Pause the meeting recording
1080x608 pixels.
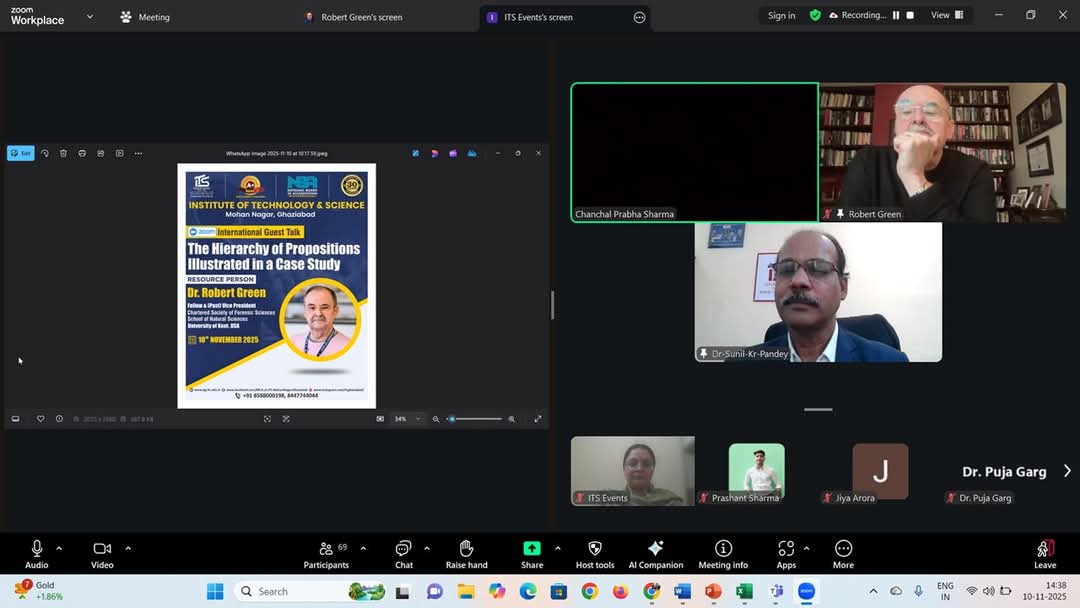point(896,16)
